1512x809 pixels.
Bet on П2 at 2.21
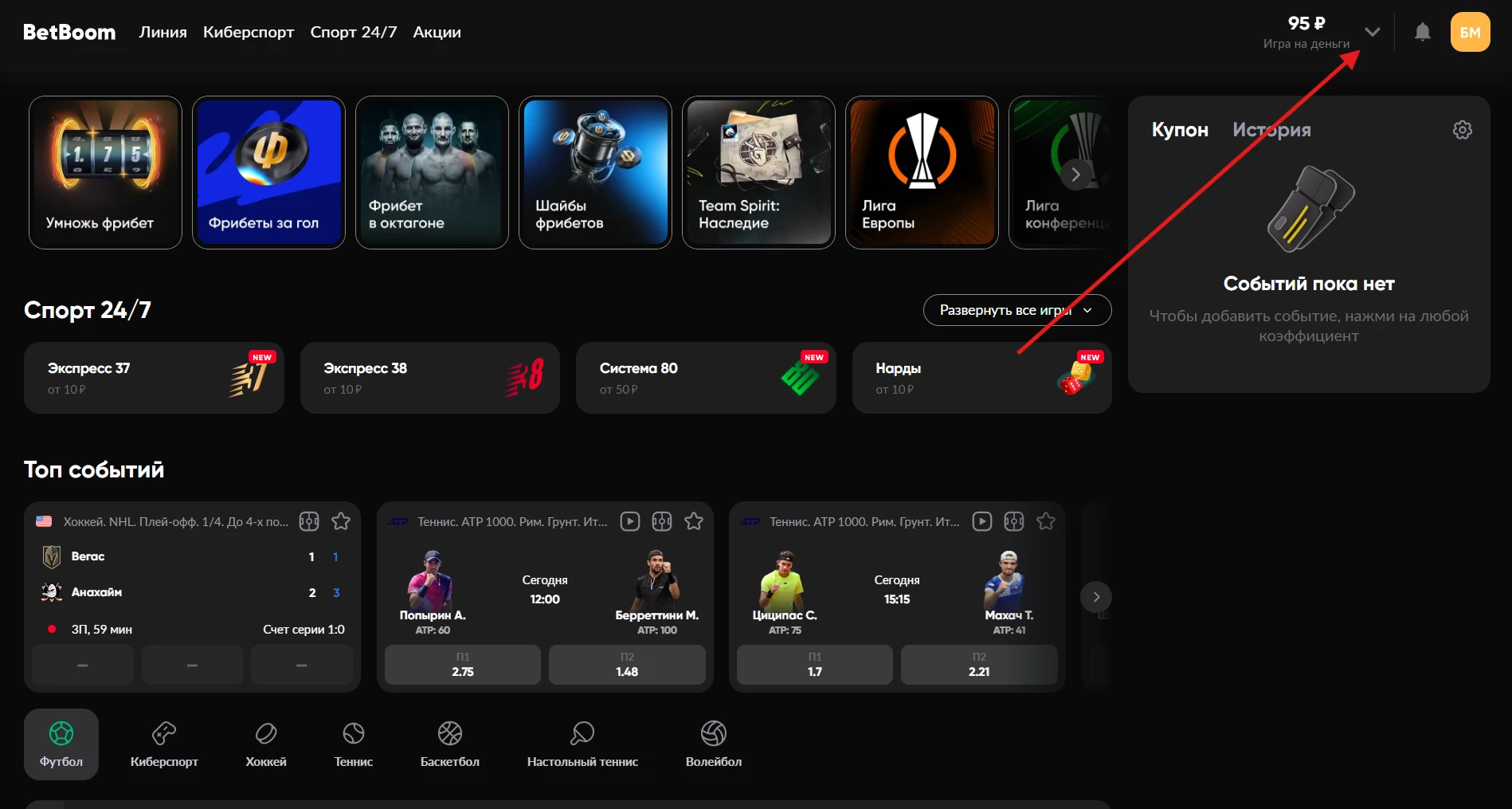click(x=979, y=665)
